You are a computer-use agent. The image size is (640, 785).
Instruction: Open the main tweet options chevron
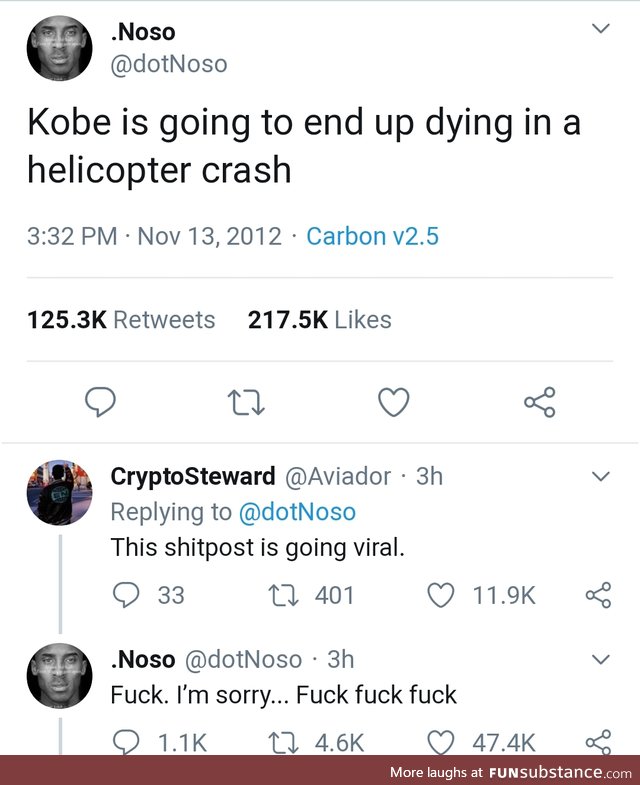[600, 29]
